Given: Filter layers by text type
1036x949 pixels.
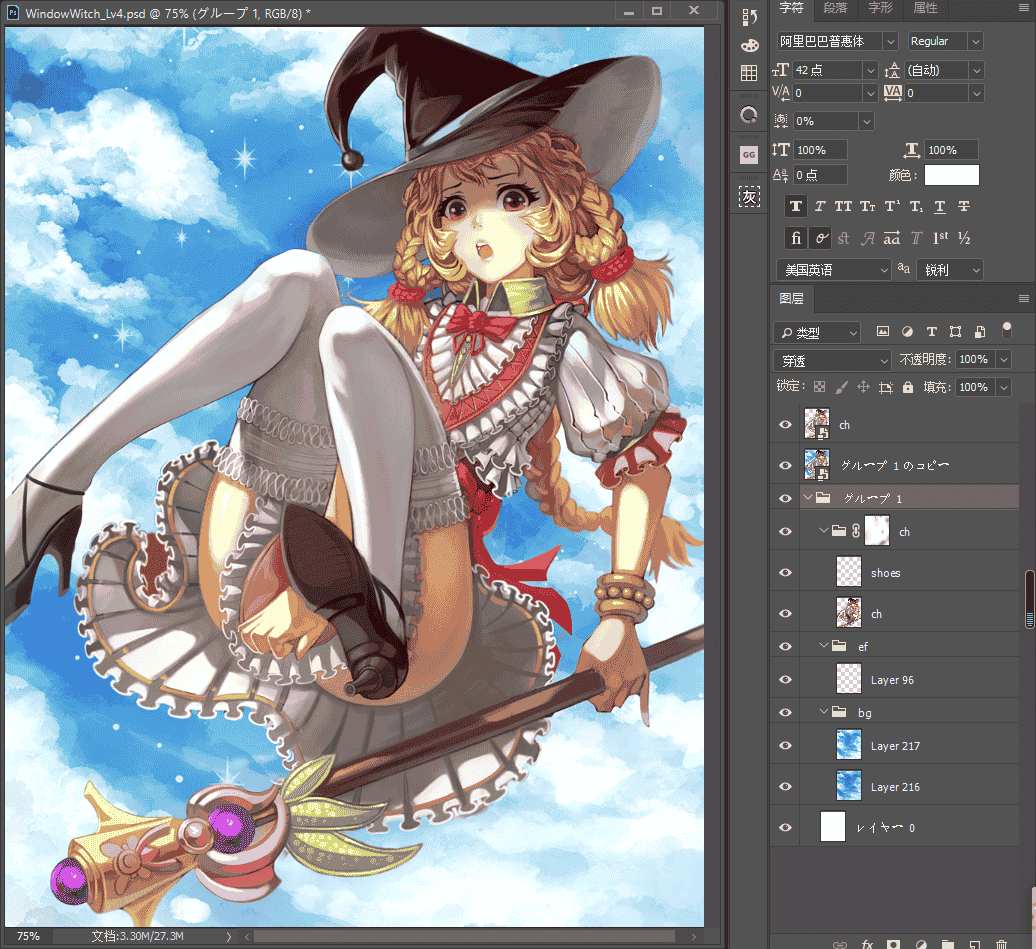Looking at the screenshot, I should [932, 332].
